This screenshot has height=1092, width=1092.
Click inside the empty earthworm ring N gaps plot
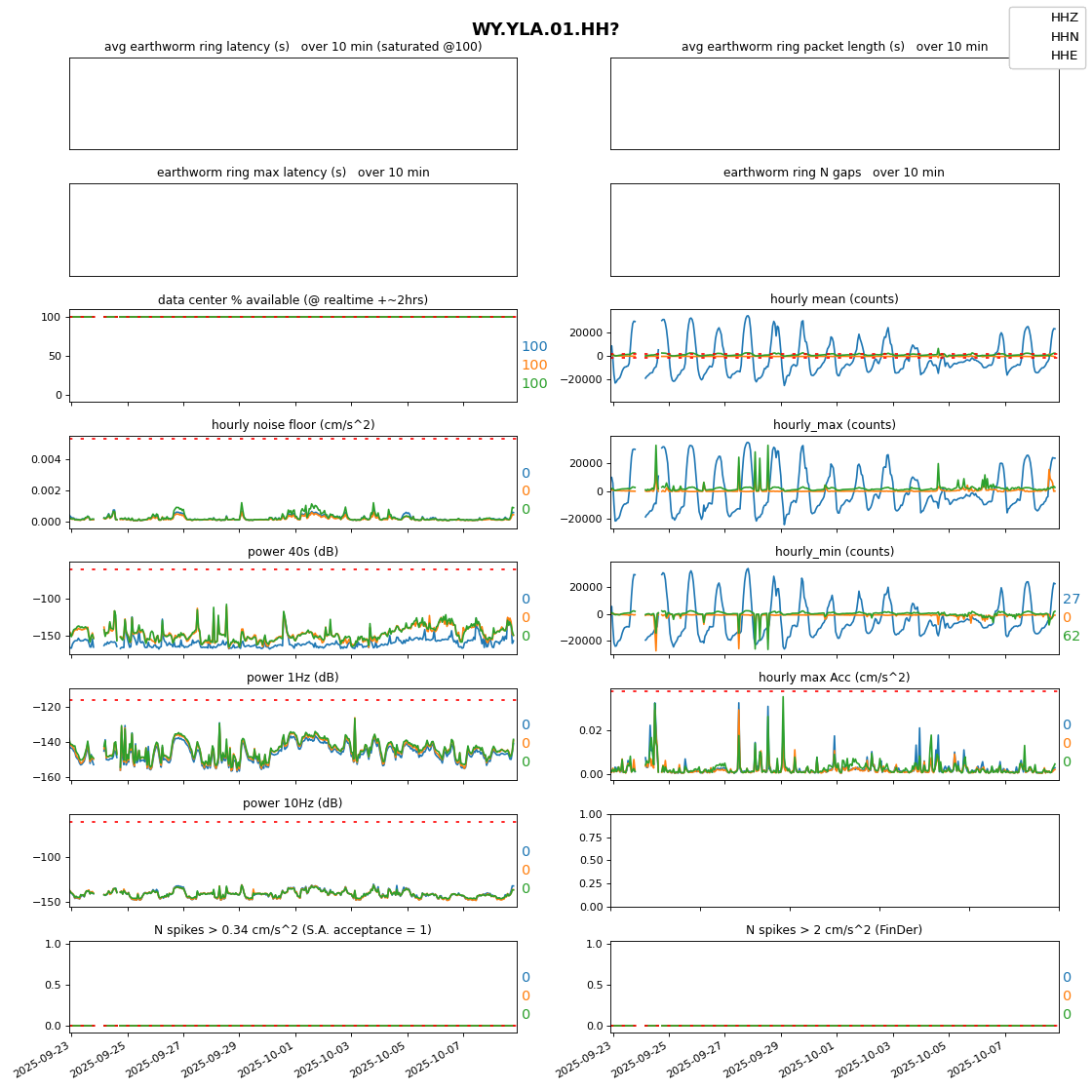tap(835, 230)
